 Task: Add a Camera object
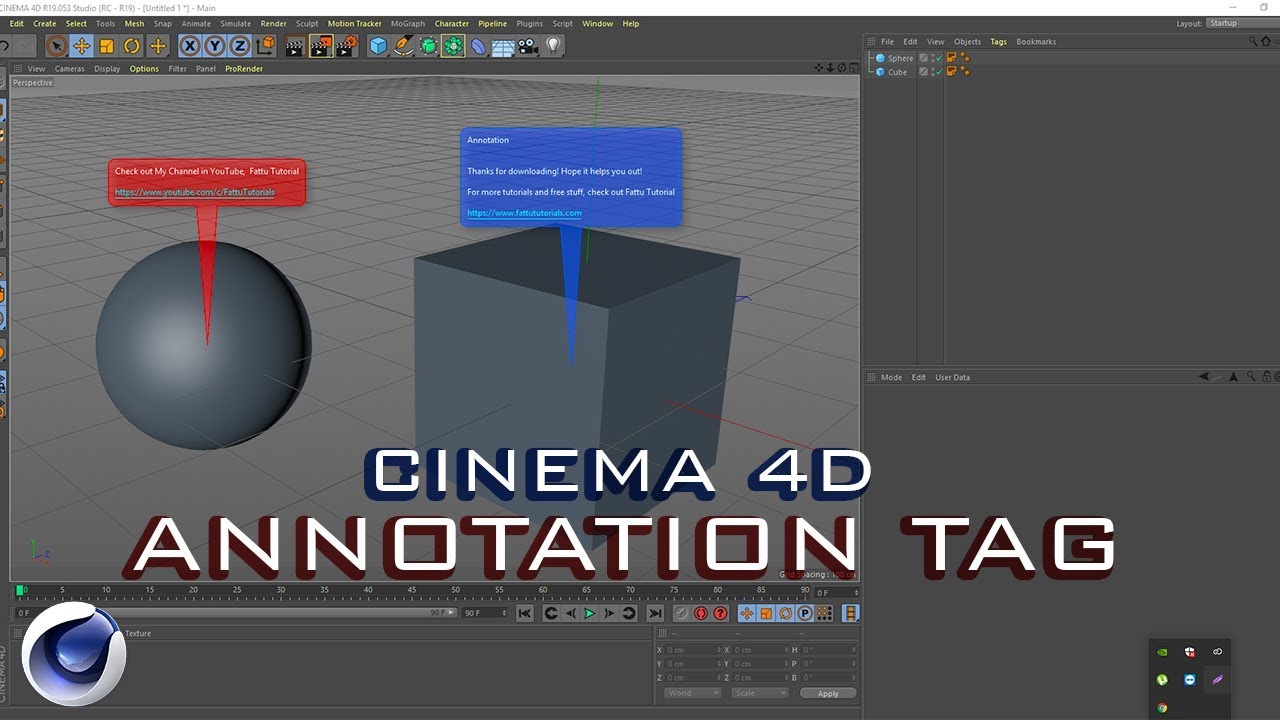(528, 46)
